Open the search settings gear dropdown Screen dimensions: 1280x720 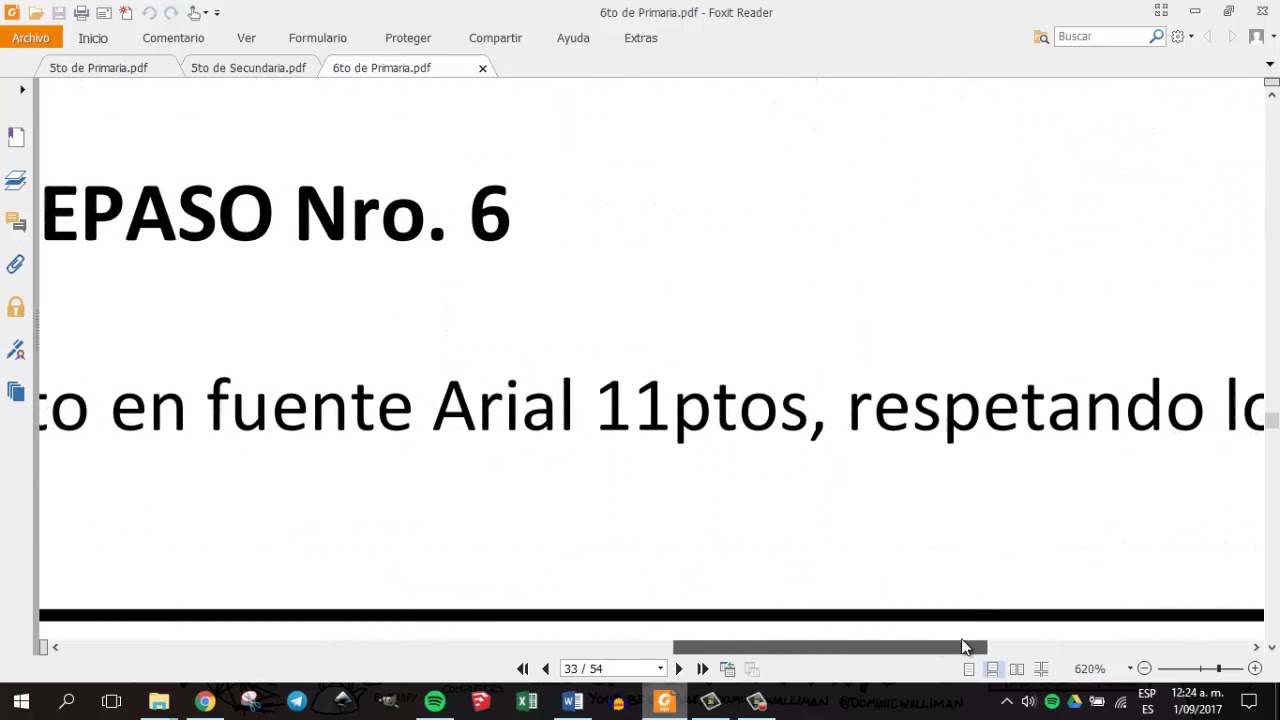pyautogui.click(x=1182, y=37)
